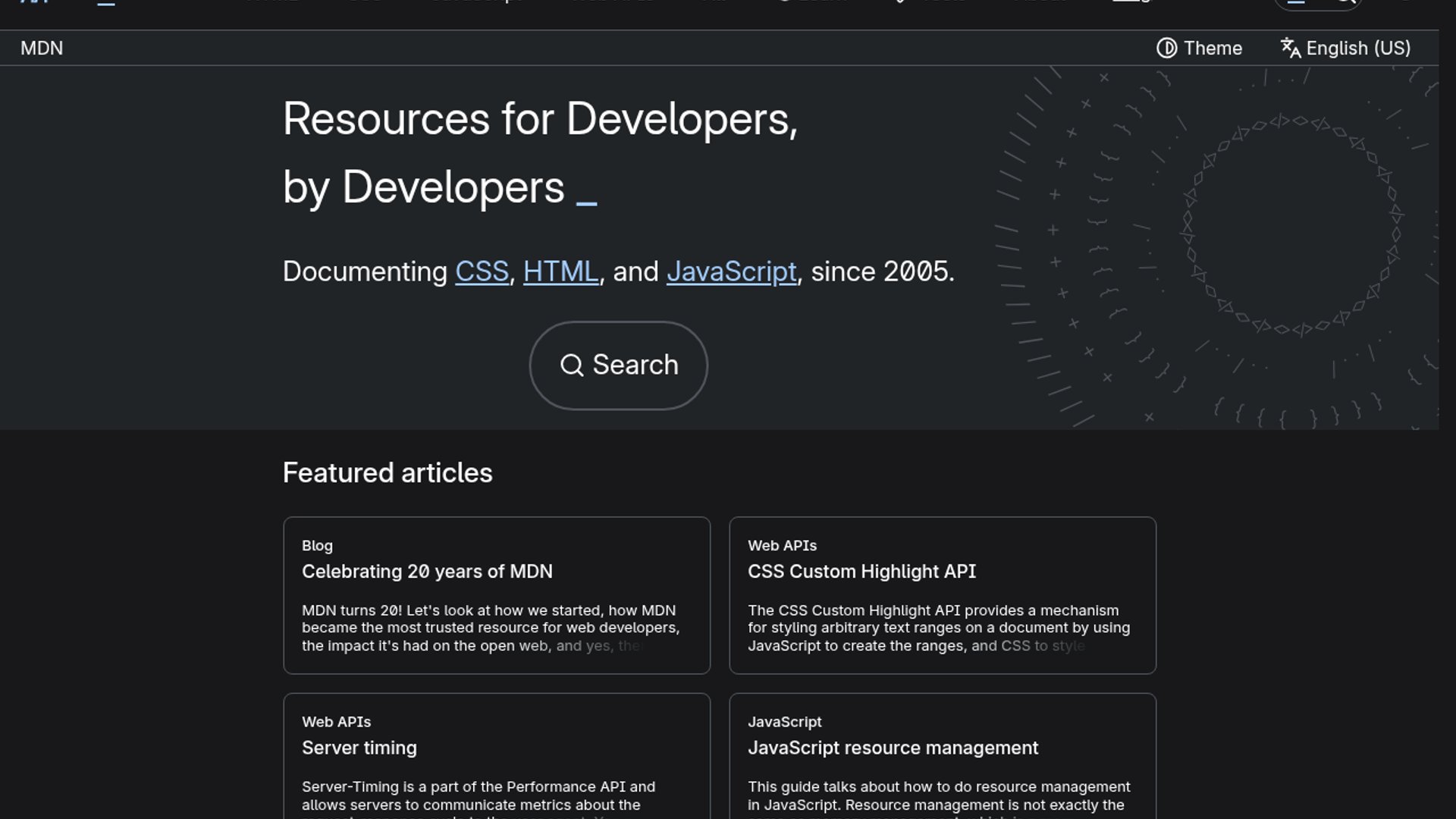Follow the HTML link in hero text

560,271
